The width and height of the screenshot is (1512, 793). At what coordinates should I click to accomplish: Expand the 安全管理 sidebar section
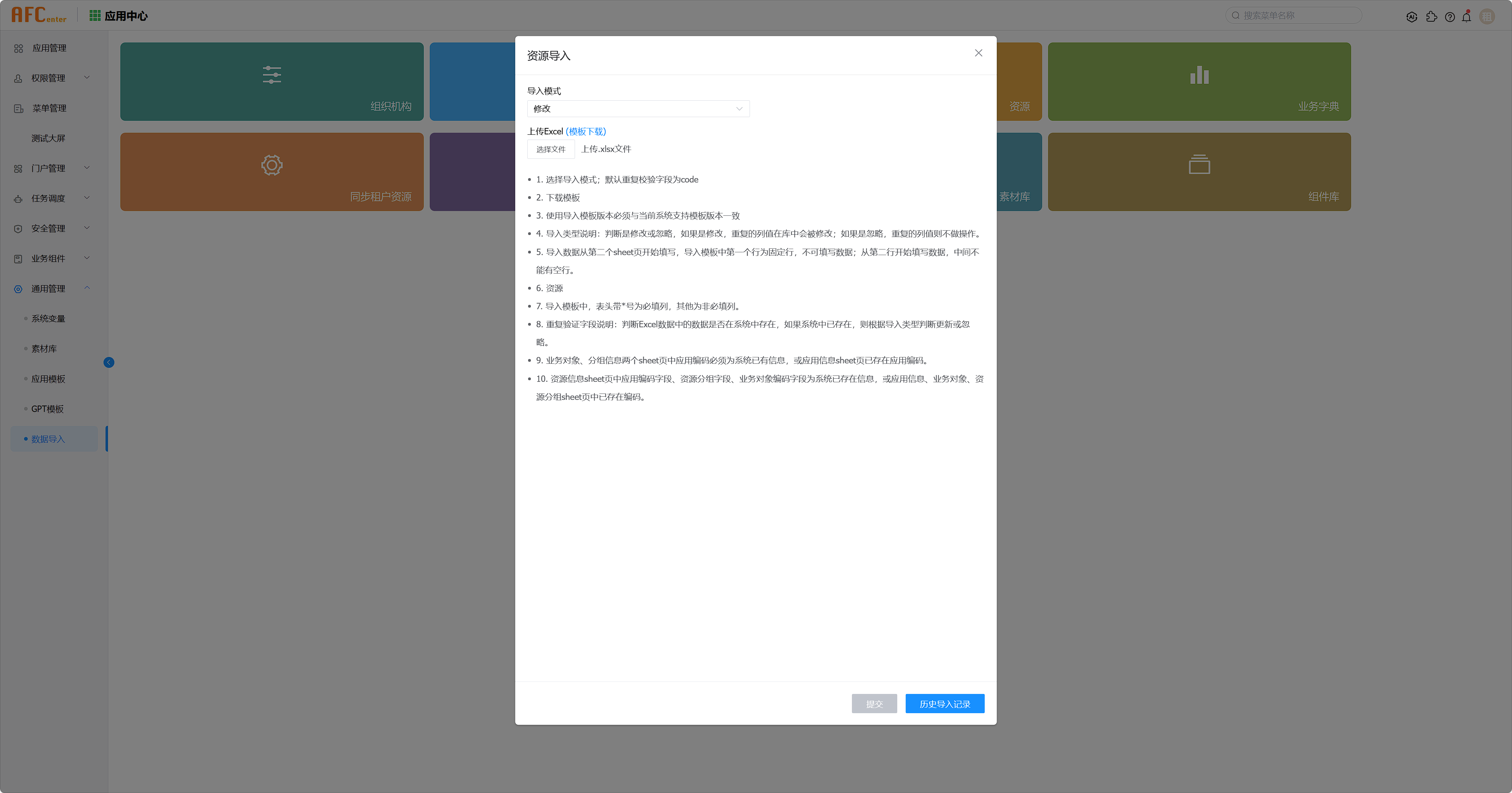(x=50, y=228)
